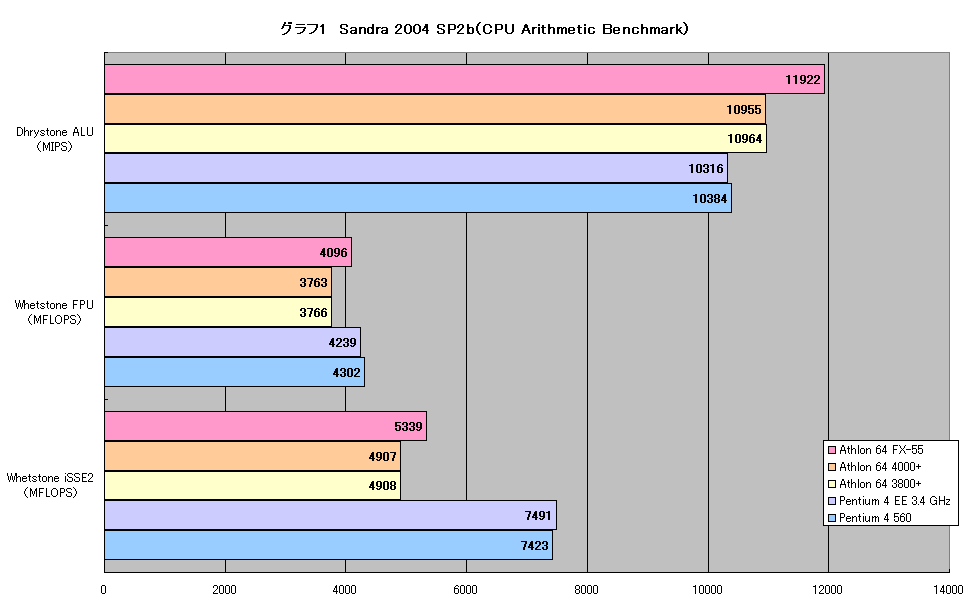The image size is (972, 604).
Task: Click the x-axis value 2000
Action: tap(224, 589)
